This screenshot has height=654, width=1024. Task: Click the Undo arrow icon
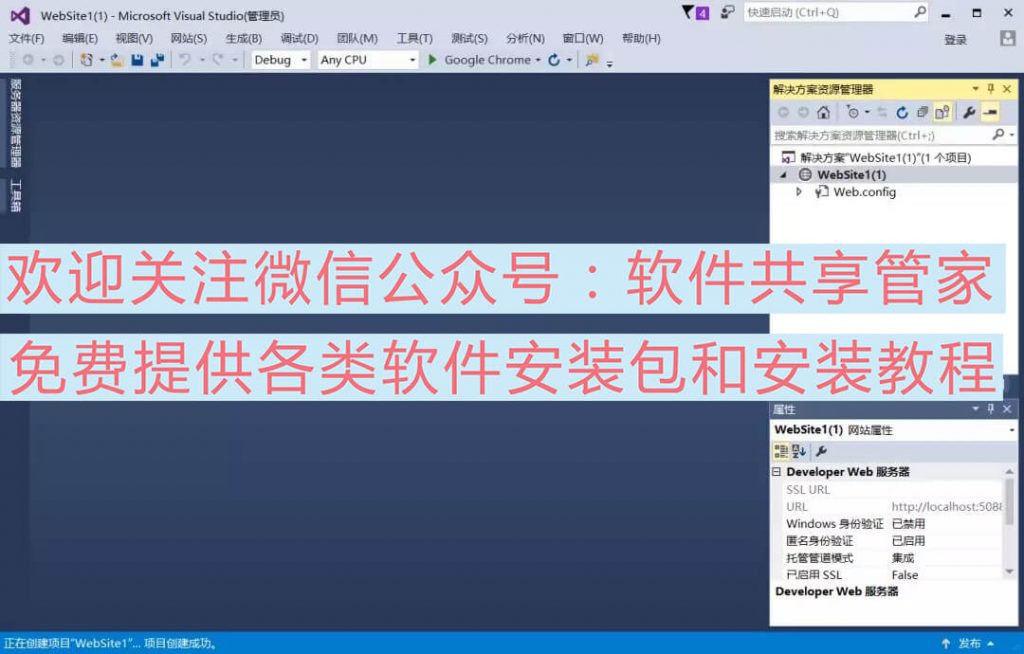click(x=185, y=60)
